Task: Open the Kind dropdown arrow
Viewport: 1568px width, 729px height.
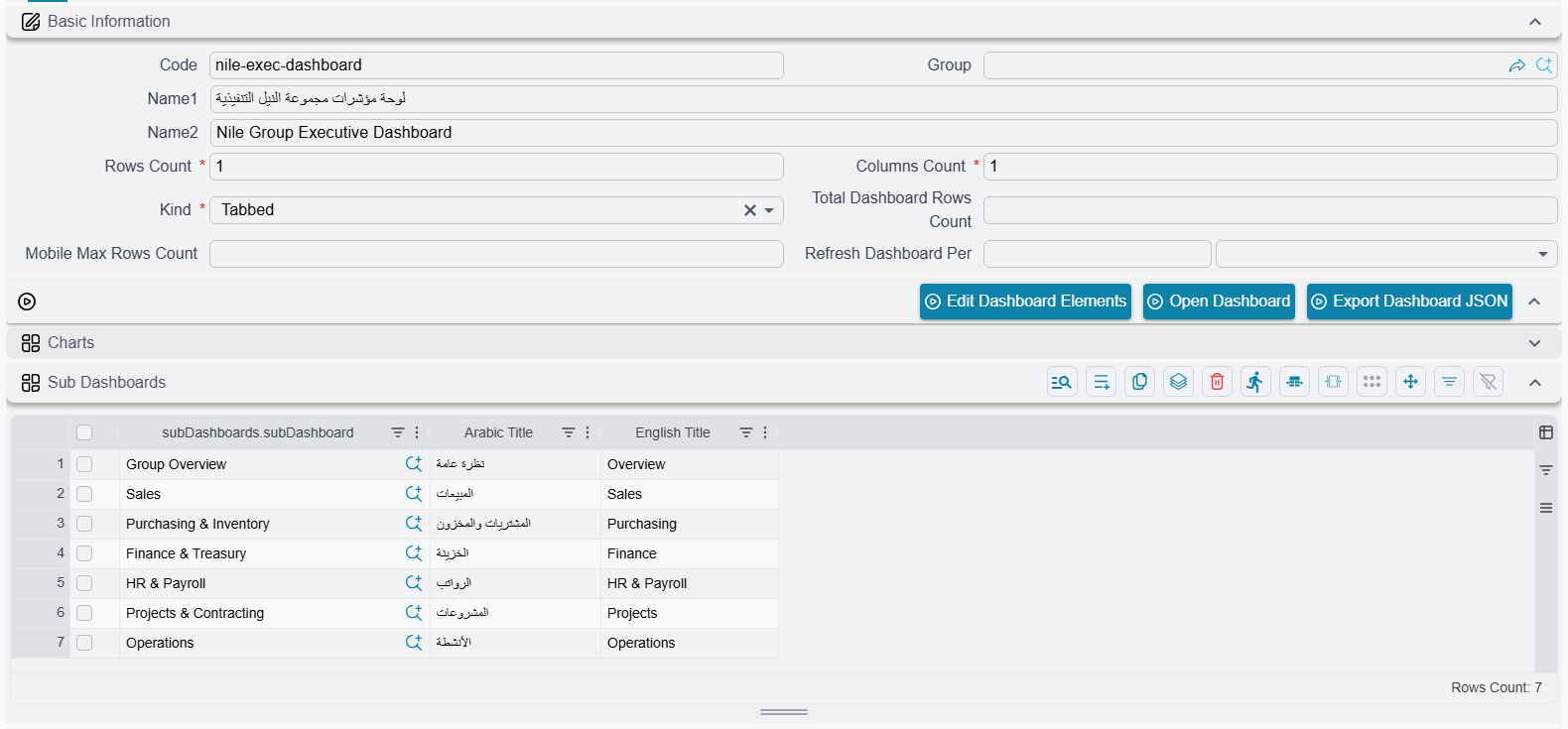Action: tap(769, 210)
